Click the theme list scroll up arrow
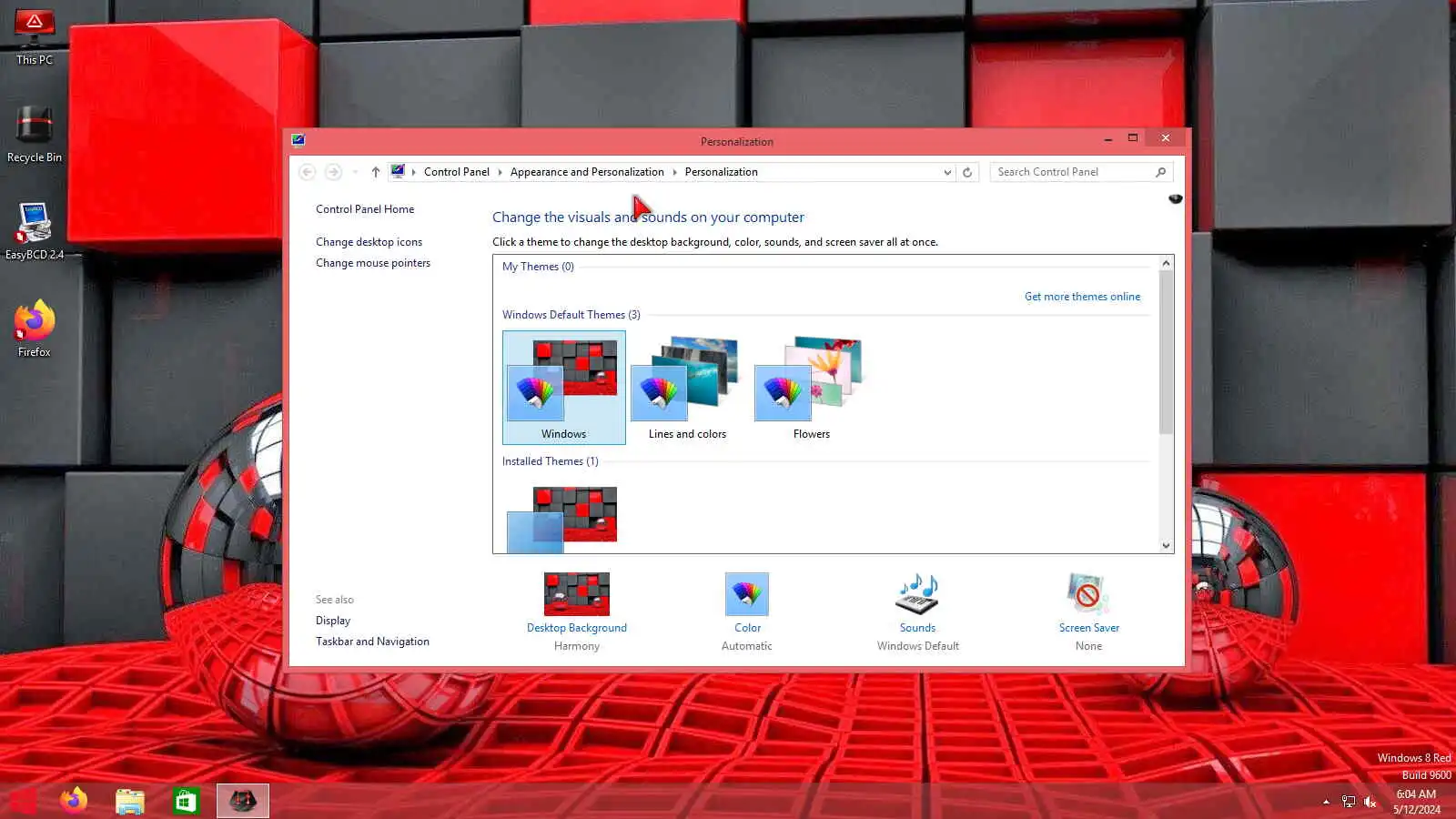 pos(1166,263)
